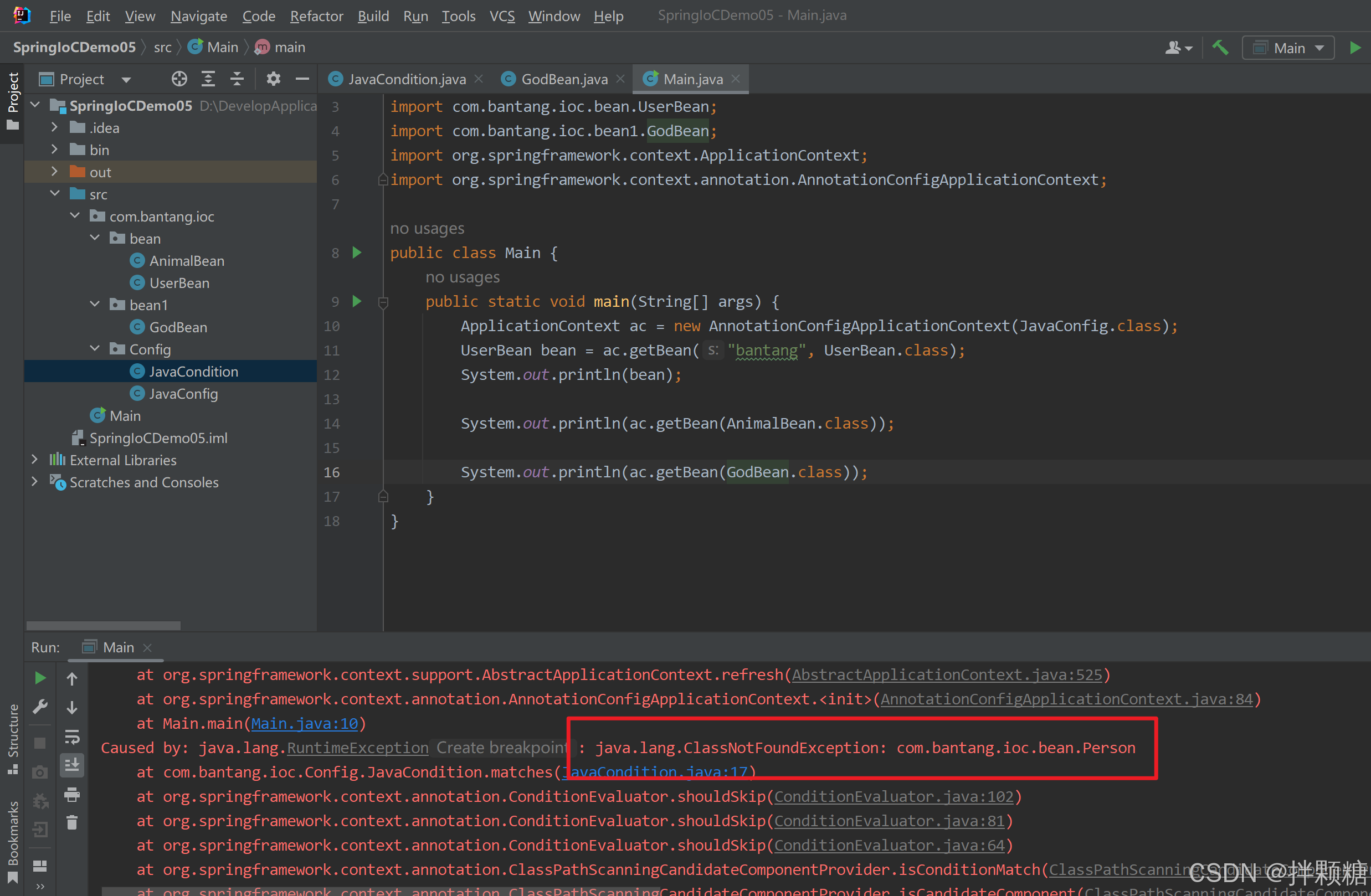The width and height of the screenshot is (1371, 896).
Task: Click Expand All icon in Project panel
Action: point(208,79)
